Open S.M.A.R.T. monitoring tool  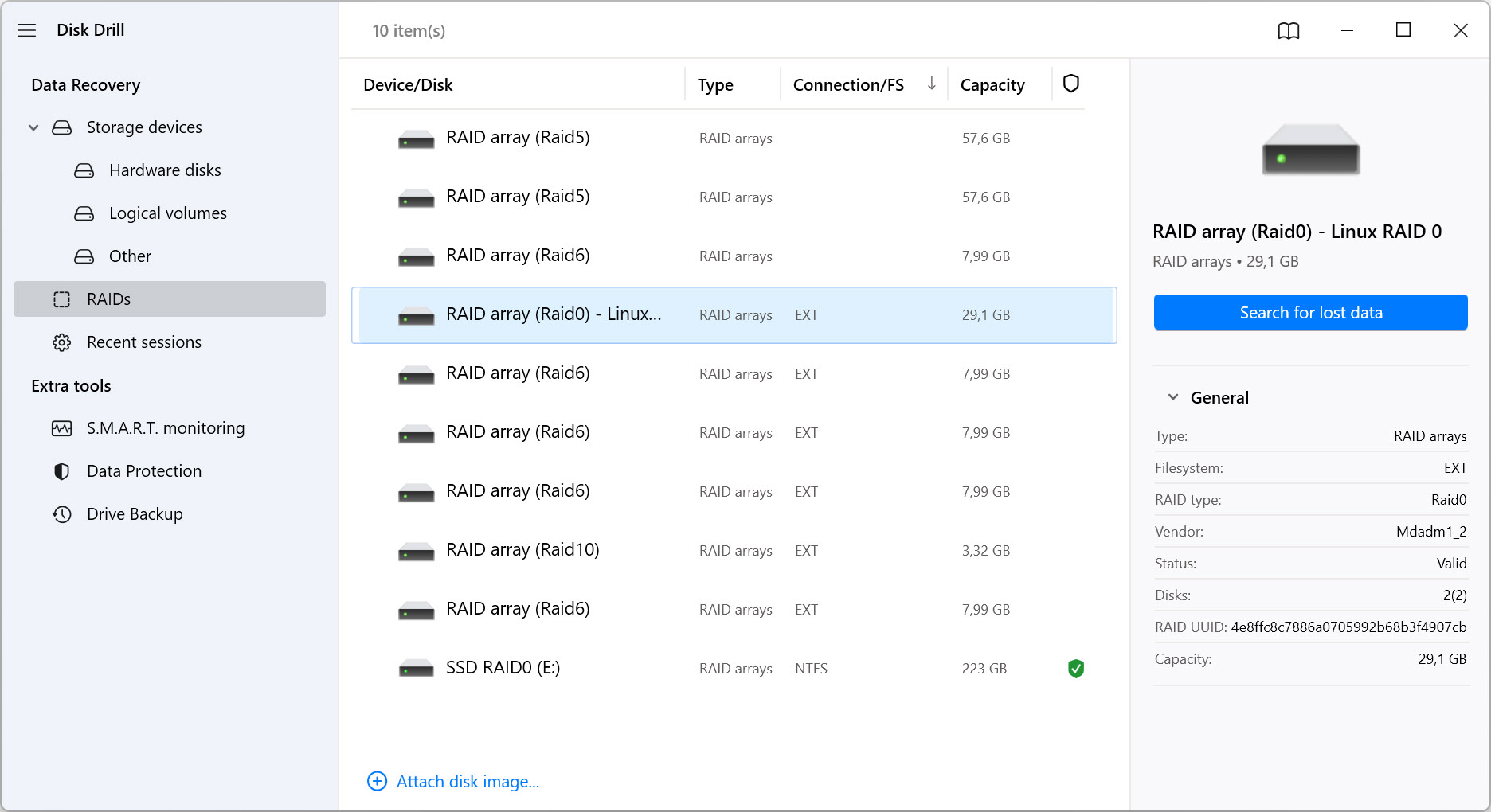(x=166, y=428)
